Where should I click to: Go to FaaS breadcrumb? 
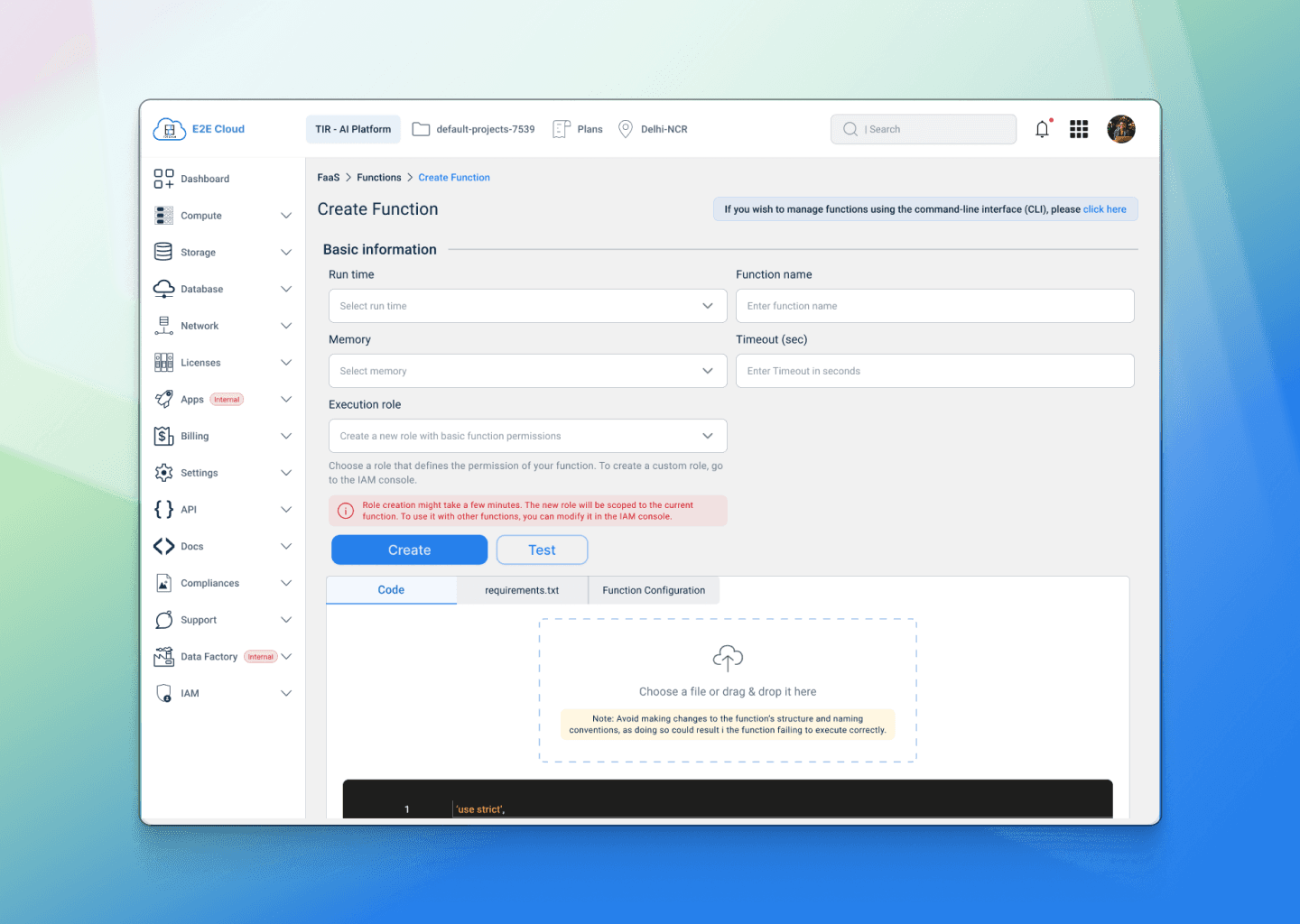(x=329, y=178)
